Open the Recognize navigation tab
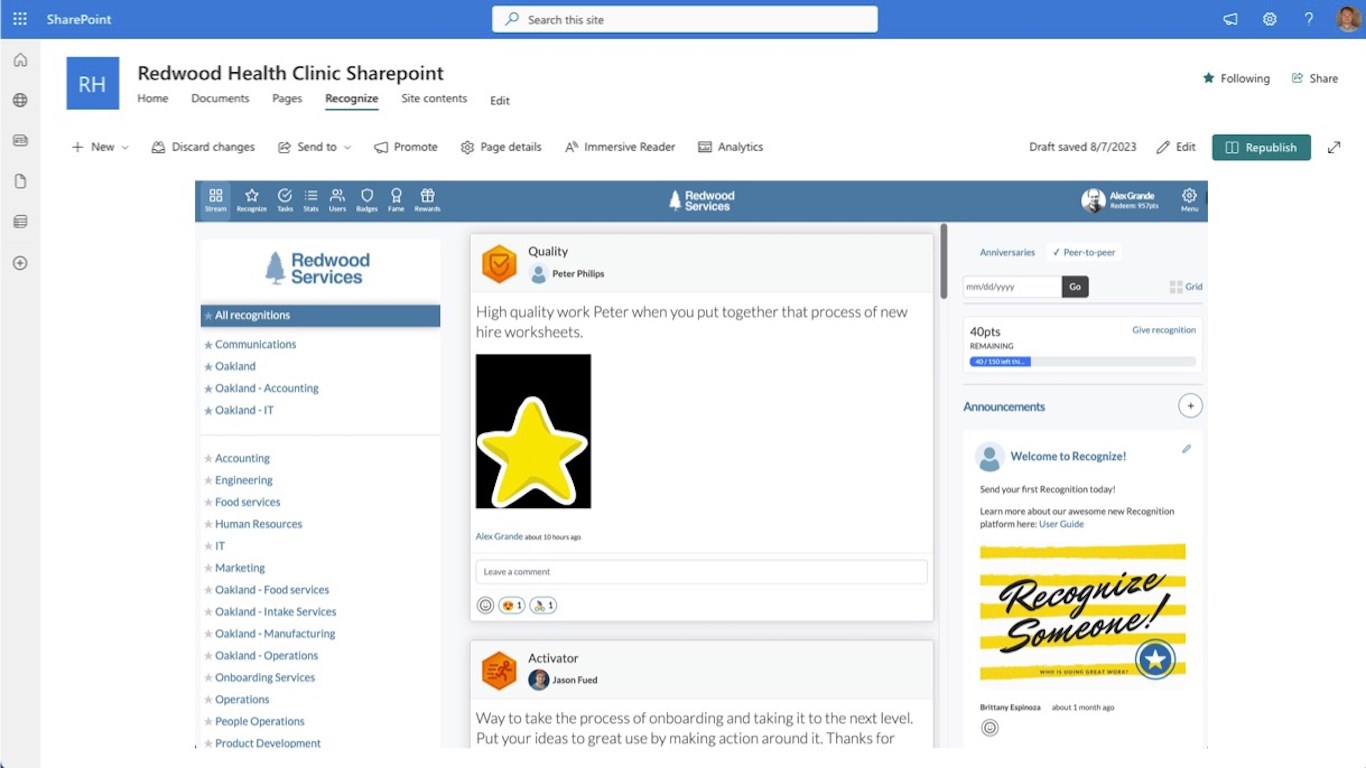 (x=352, y=98)
